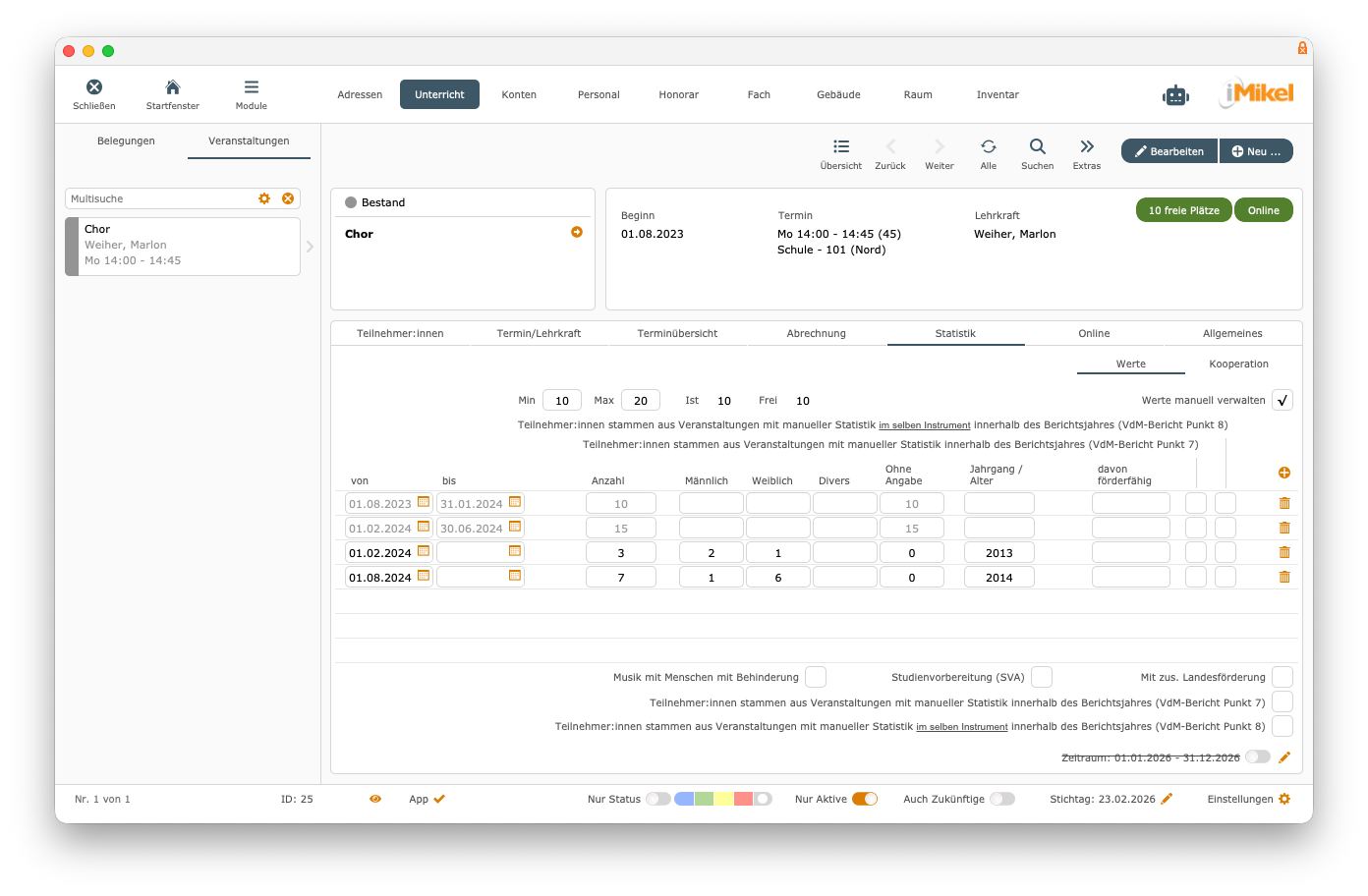
Task: Expand the Chor entry chevron in sidebar
Action: tap(310, 247)
